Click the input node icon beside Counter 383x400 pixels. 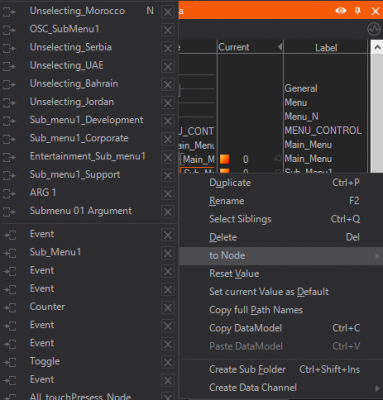pyautogui.click(x=10, y=308)
